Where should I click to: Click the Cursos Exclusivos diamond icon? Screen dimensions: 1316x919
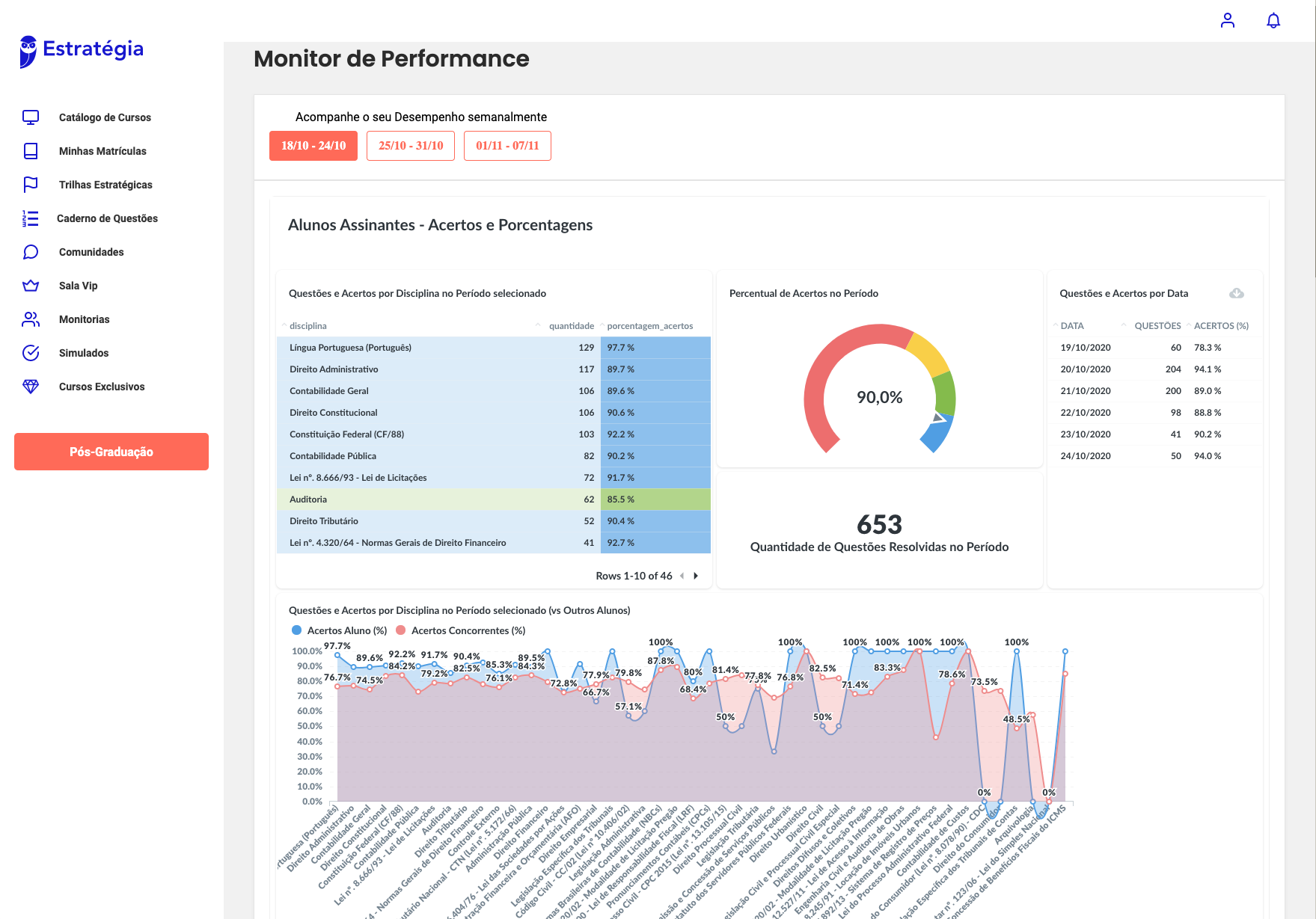click(31, 387)
